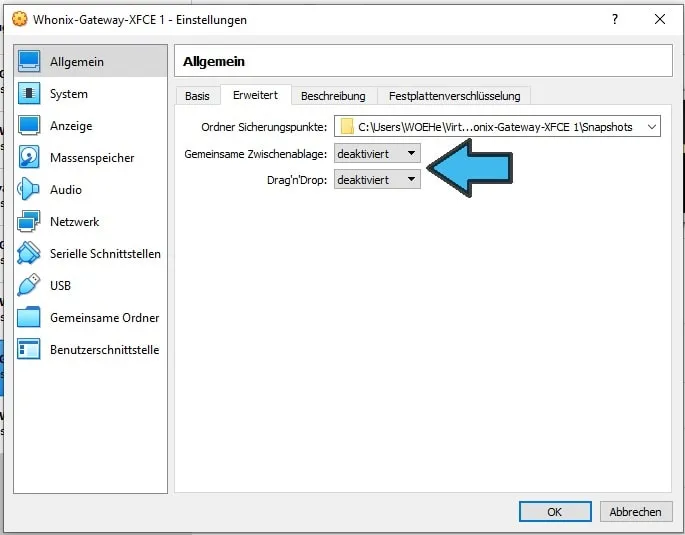The image size is (685, 535).
Task: Open Ordner Sicherungspunkte path combo box
Action: click(x=497, y=127)
